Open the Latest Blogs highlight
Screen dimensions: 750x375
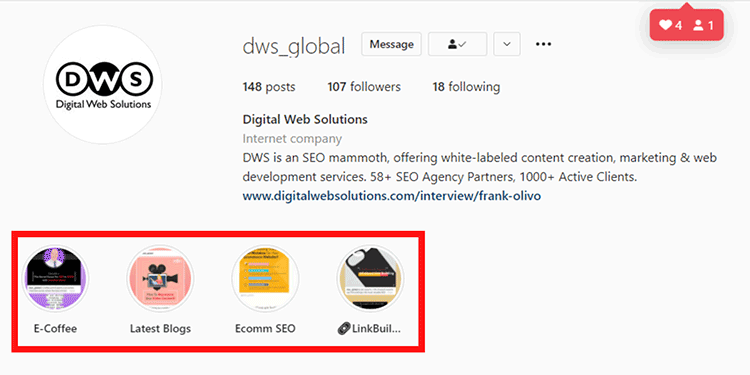(160, 278)
